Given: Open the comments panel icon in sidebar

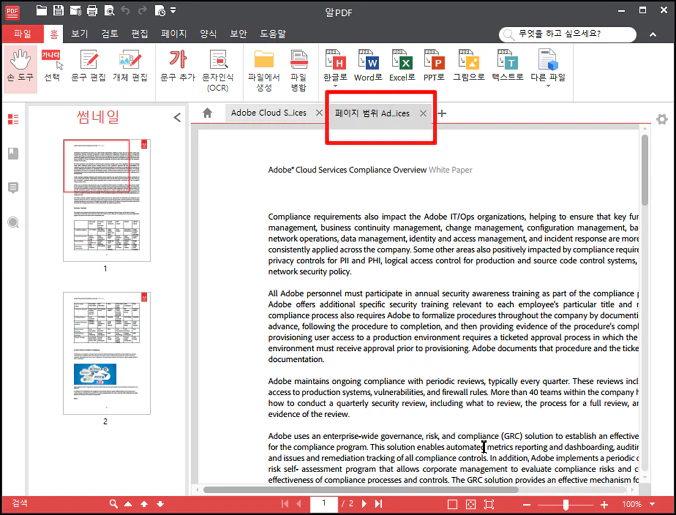Looking at the screenshot, I should point(13,188).
